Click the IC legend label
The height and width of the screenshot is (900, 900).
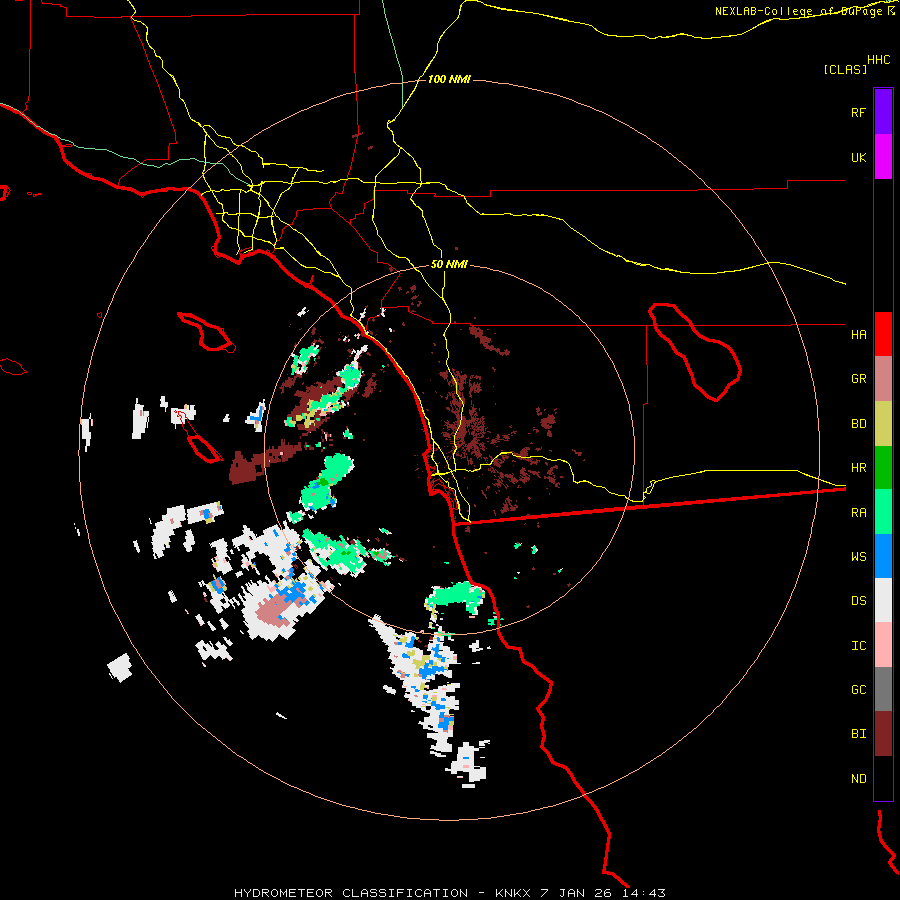858,645
